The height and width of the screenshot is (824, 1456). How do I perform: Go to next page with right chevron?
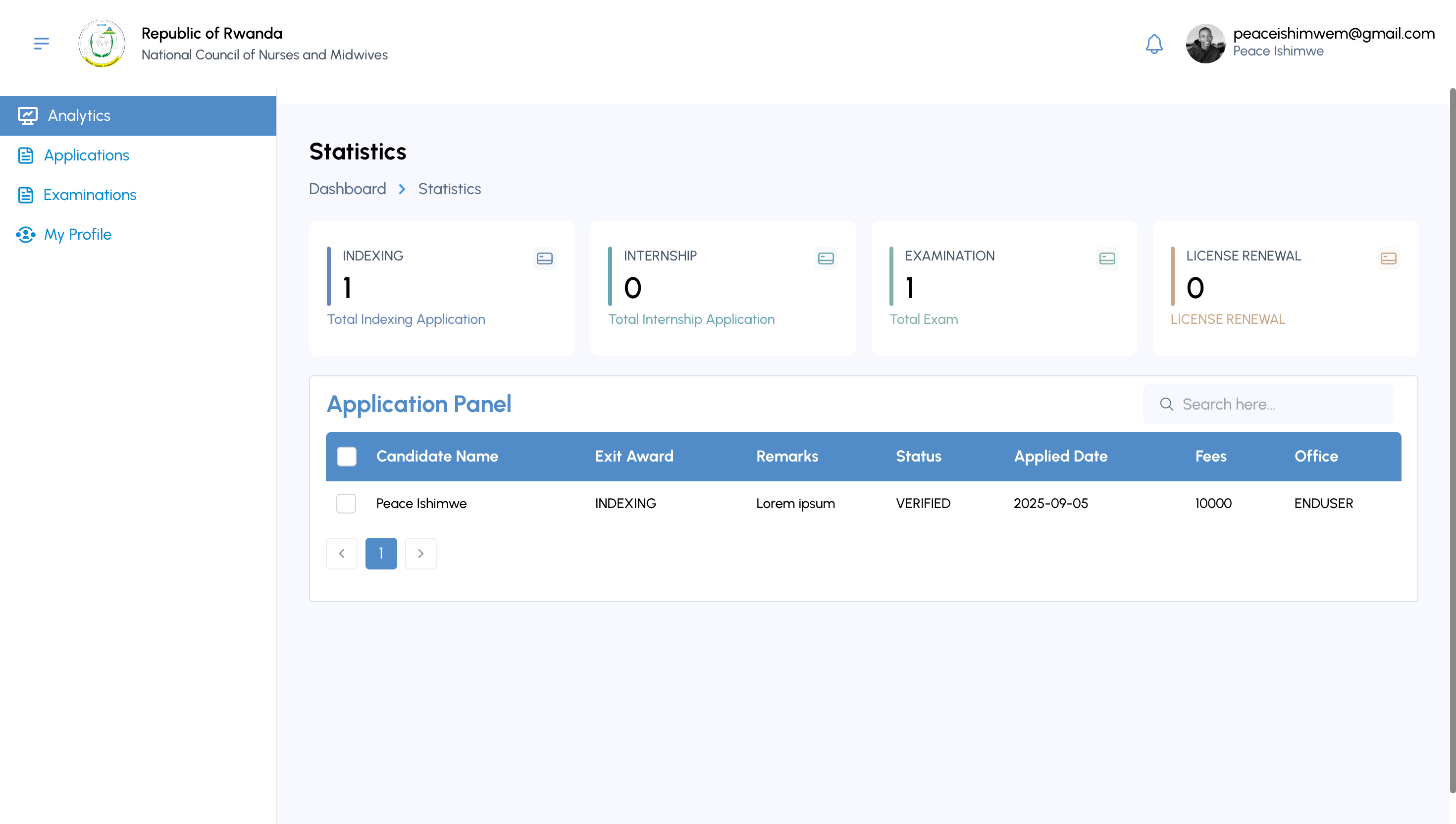(x=420, y=554)
